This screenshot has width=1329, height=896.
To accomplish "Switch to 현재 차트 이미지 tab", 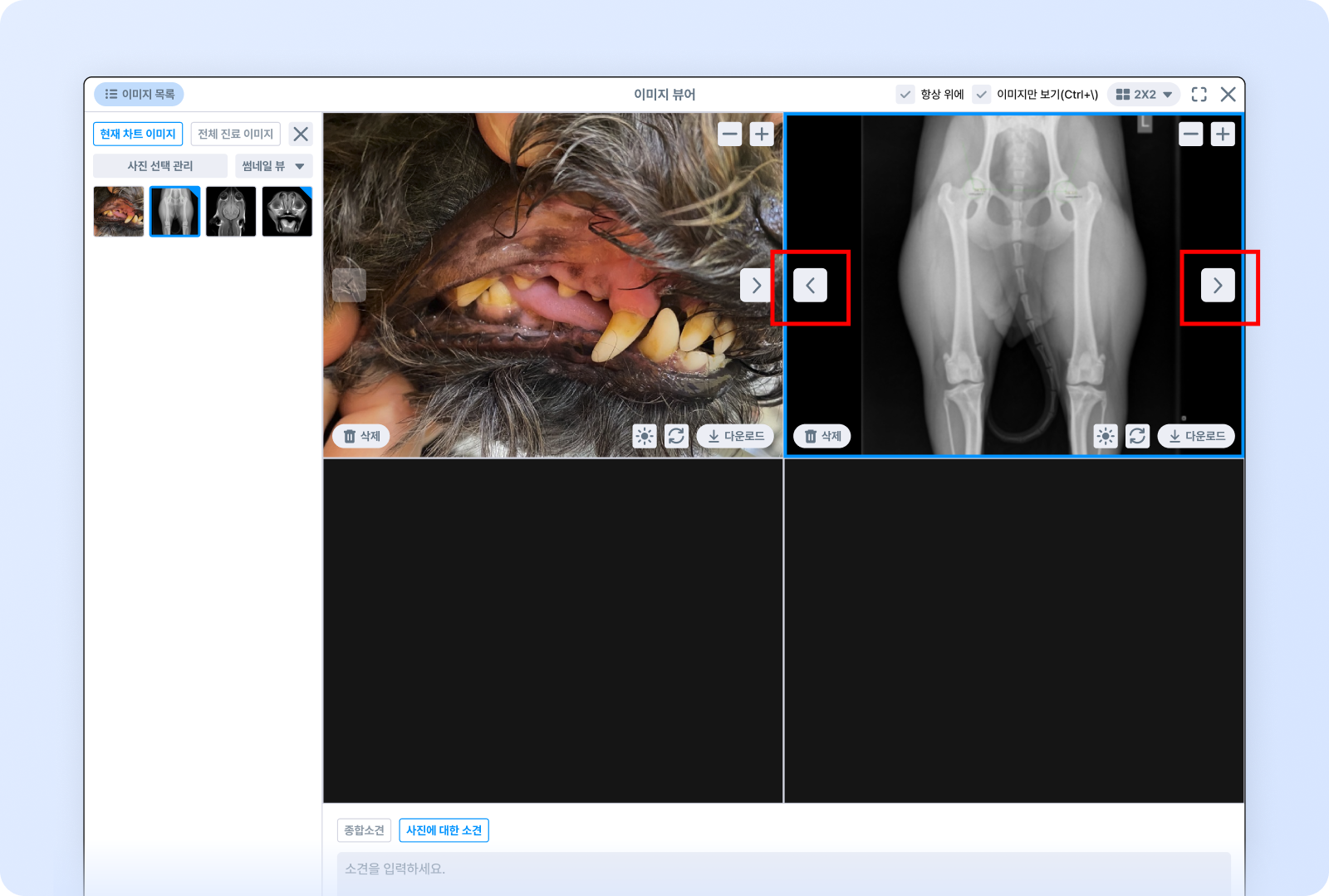I will (x=138, y=134).
